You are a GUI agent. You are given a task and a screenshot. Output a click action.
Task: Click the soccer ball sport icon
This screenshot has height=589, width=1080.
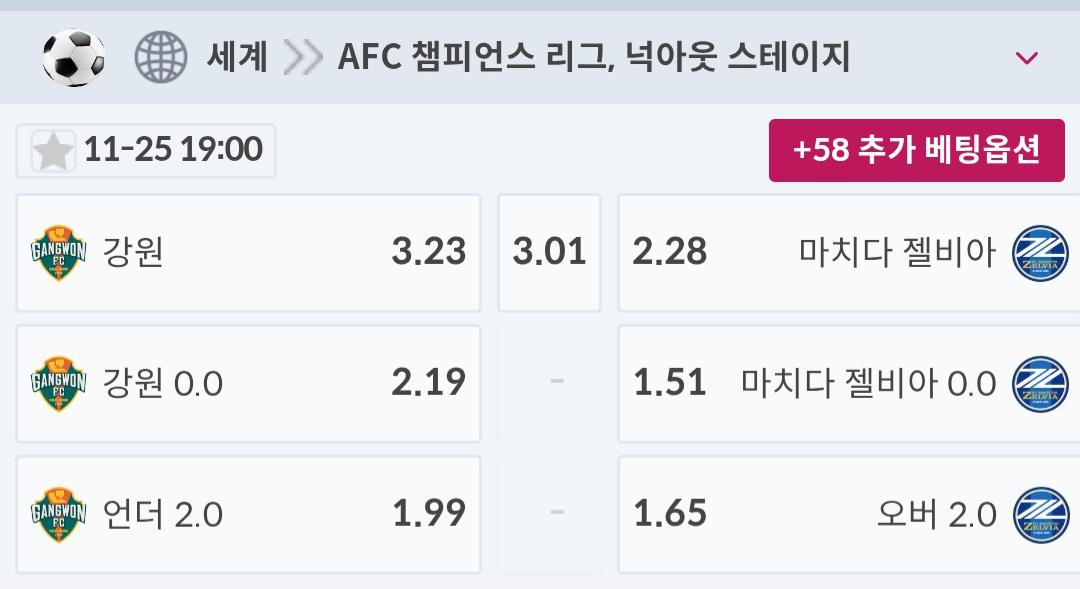74,57
